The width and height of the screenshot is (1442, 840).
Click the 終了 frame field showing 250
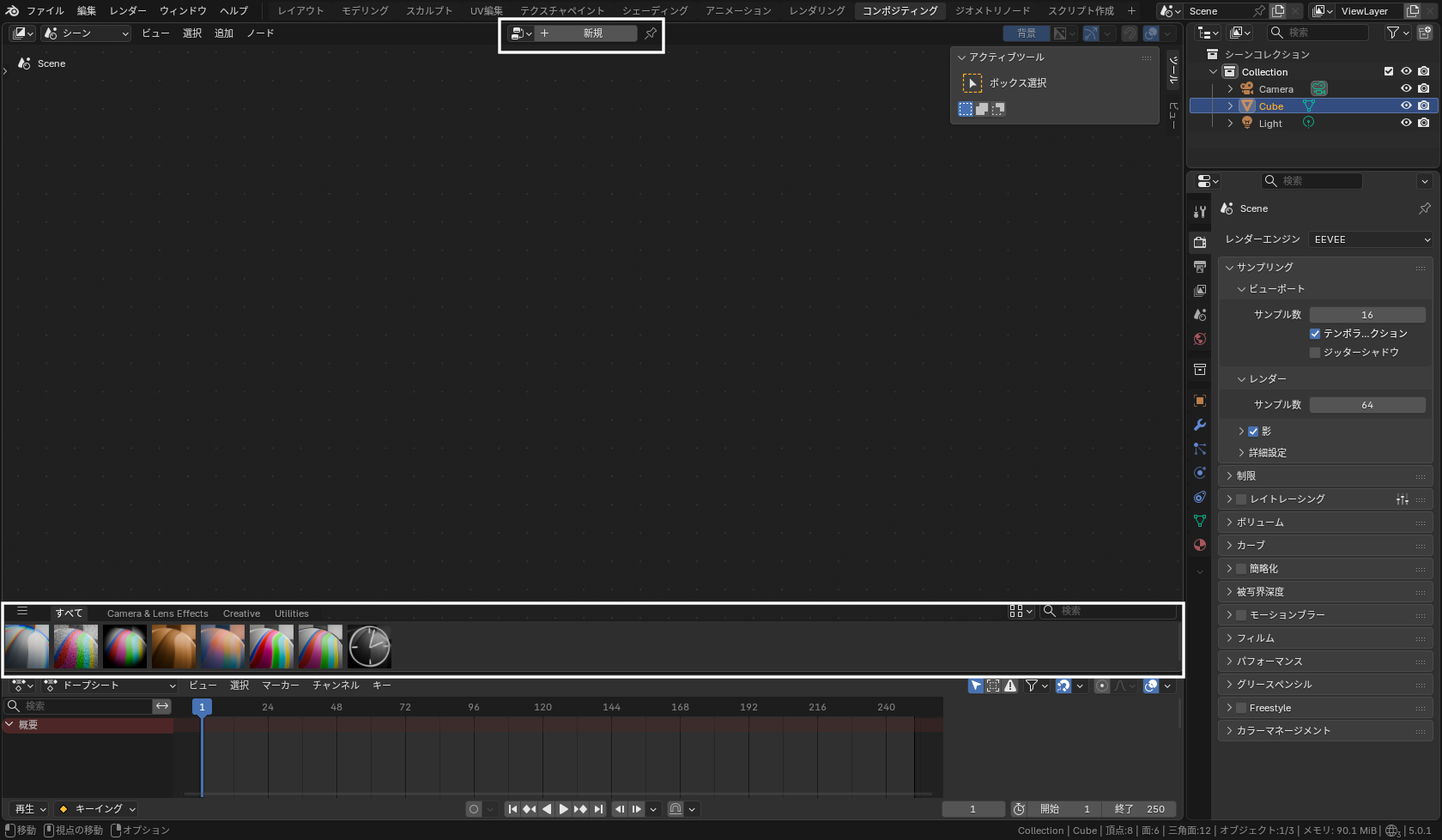(x=1139, y=809)
